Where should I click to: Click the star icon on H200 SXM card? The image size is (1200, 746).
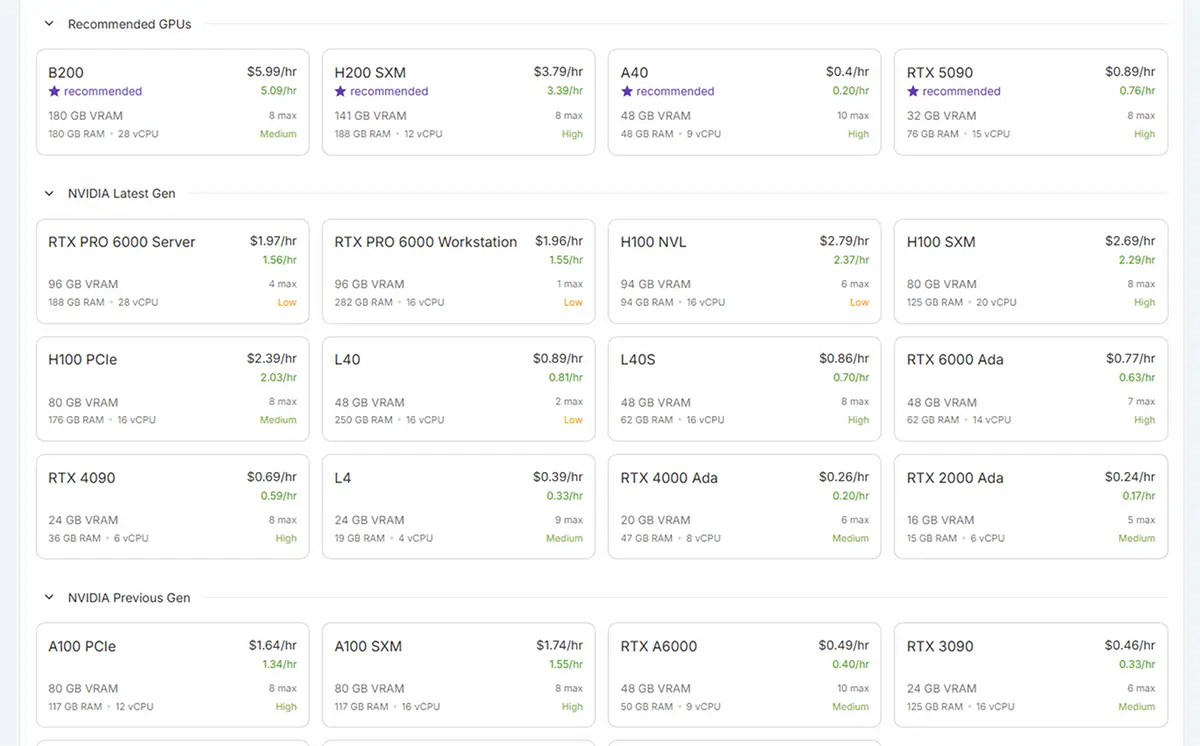341,91
